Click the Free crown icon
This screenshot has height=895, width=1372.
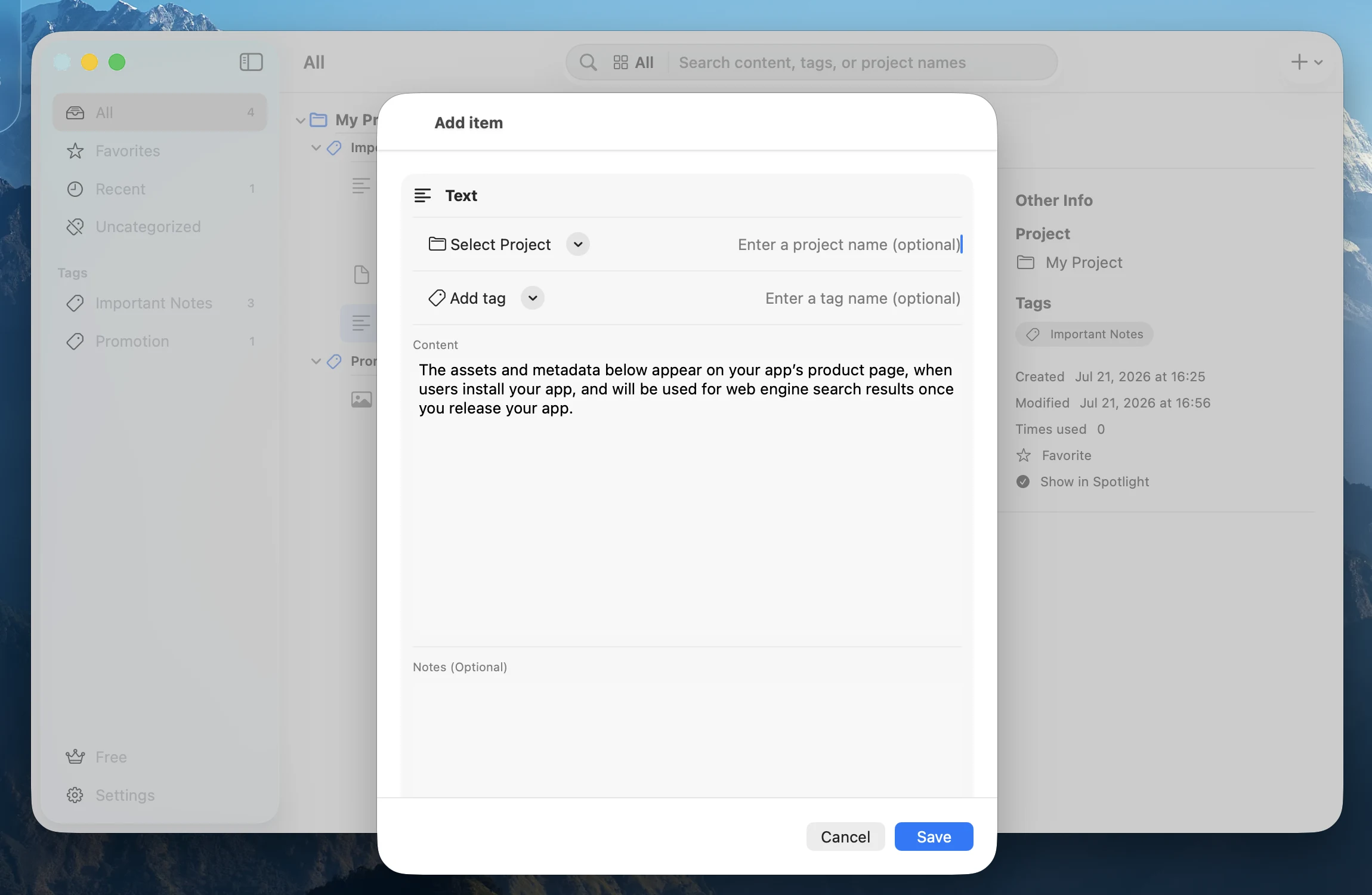coord(75,757)
